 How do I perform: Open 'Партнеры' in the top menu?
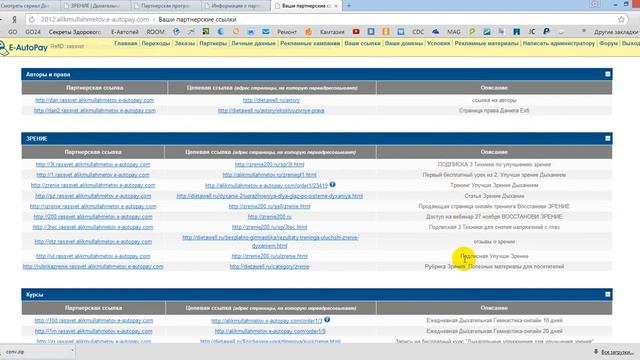(213, 43)
